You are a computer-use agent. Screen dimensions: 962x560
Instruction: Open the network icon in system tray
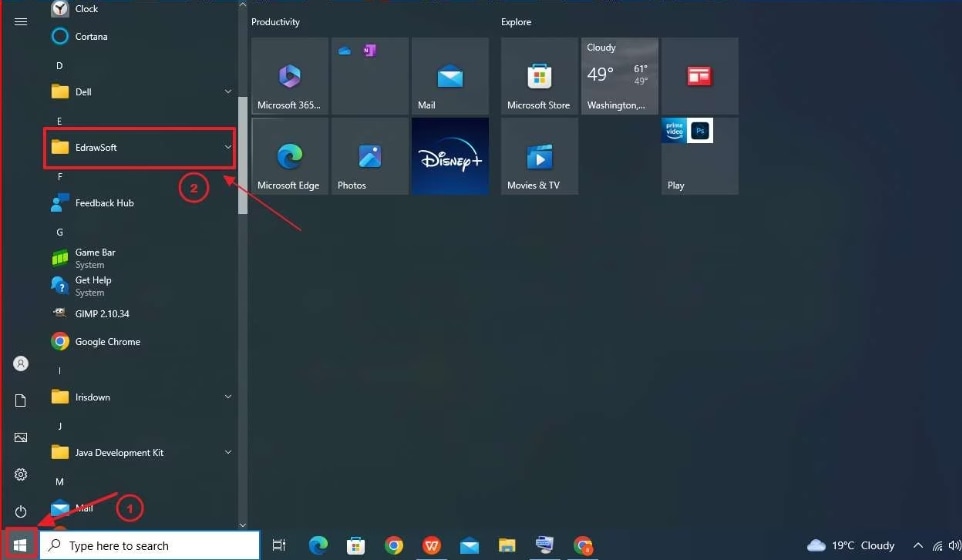coord(937,545)
